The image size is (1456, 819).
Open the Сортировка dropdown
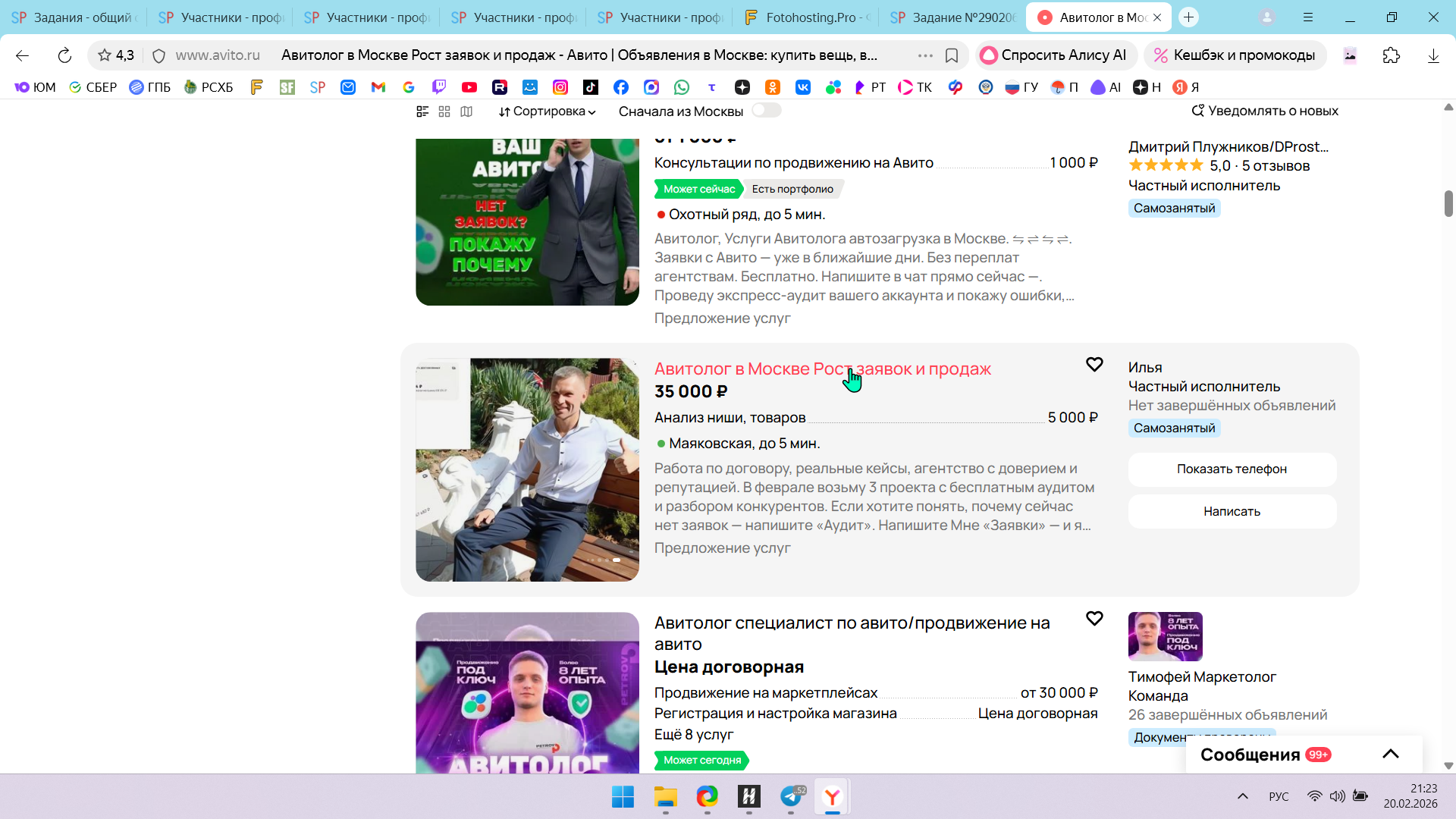point(547,111)
